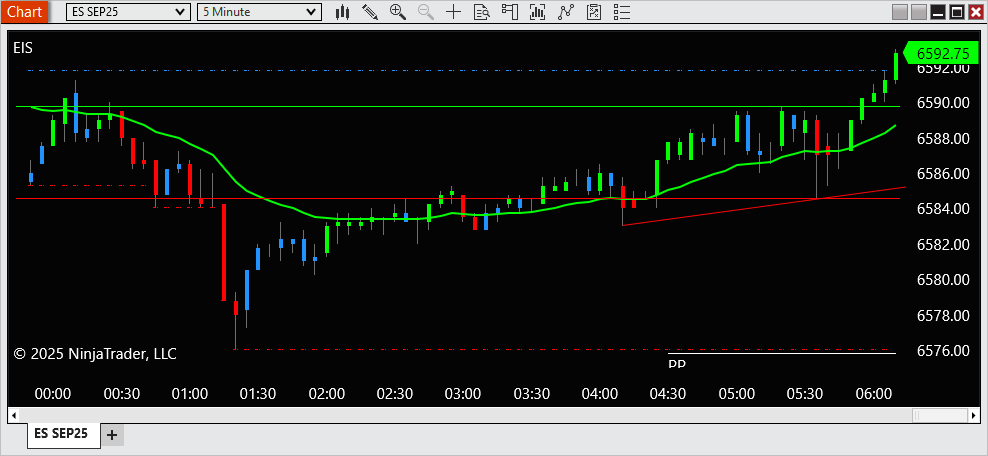
Task: Click the 03:00 time axis label
Action: (x=463, y=394)
